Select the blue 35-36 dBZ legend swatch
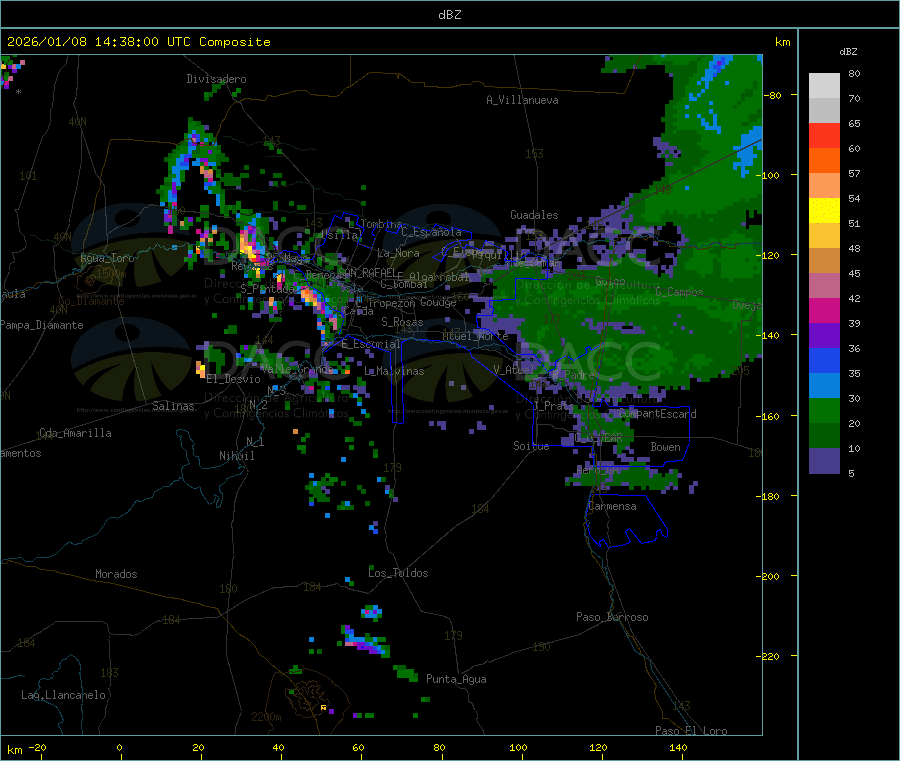Viewport: 900px width, 761px height. 824,360
